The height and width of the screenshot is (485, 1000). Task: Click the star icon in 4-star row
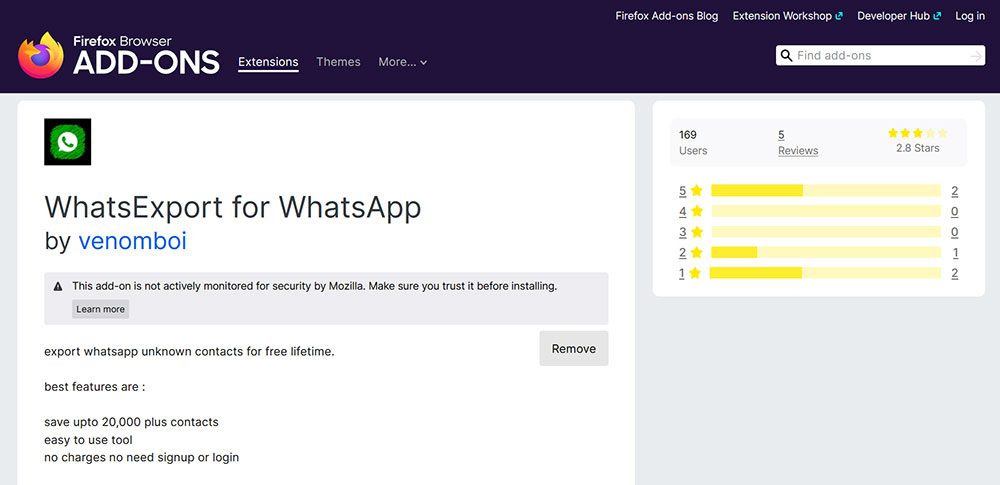tap(696, 211)
